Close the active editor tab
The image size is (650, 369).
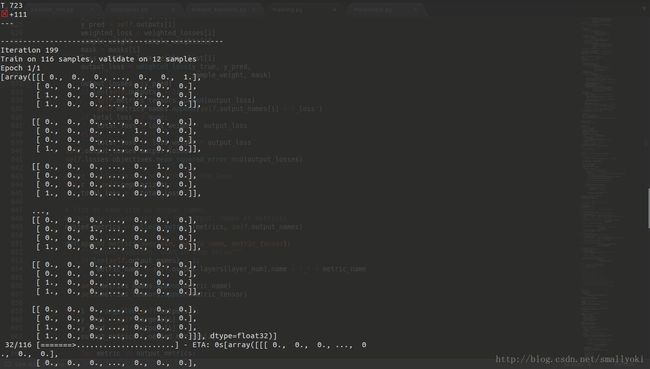pos(334,9)
